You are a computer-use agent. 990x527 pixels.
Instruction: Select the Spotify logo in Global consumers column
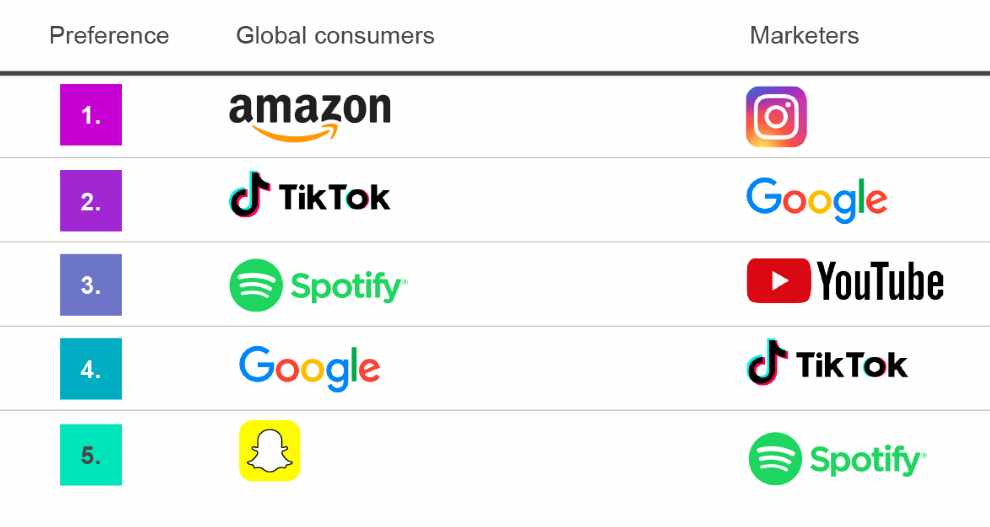click(318, 285)
